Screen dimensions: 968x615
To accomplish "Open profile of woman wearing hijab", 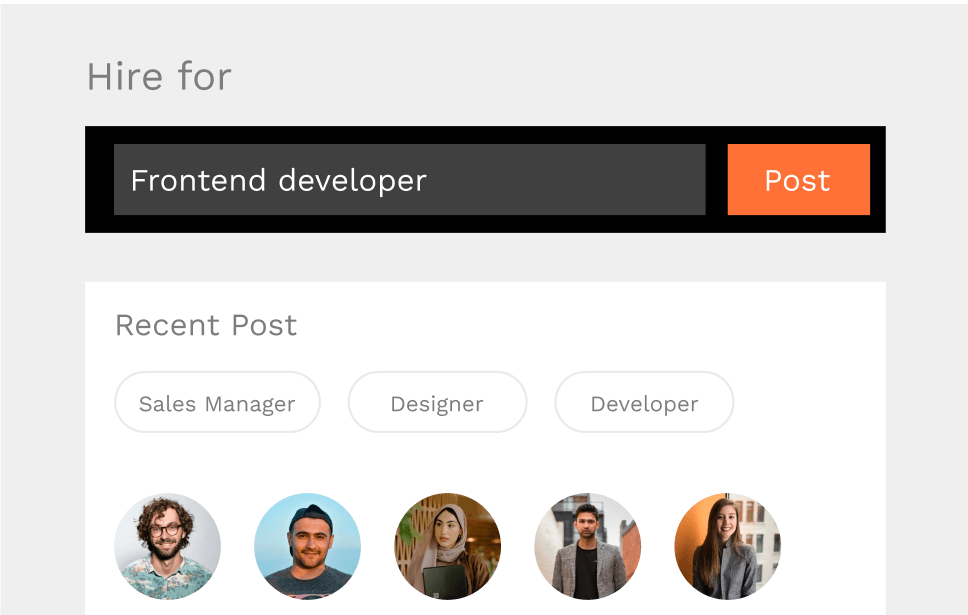I will tap(447, 546).
